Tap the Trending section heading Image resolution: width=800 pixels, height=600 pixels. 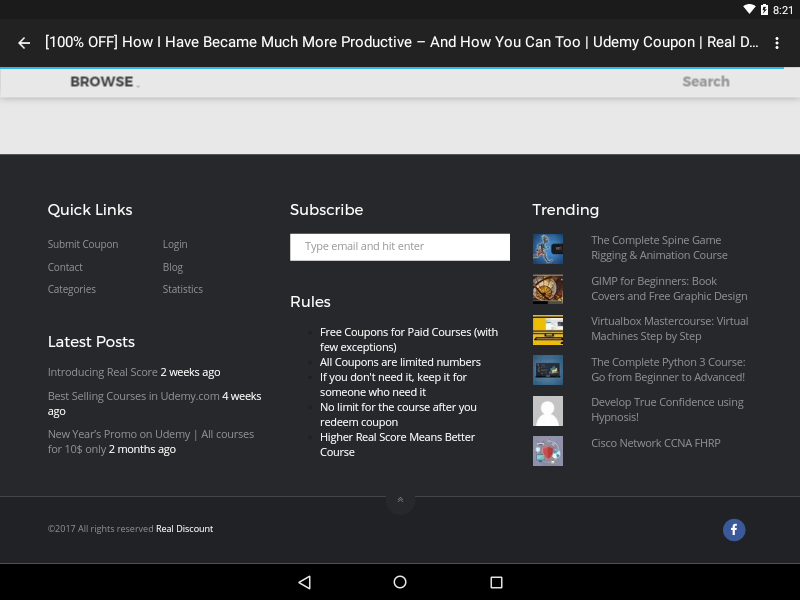pos(565,210)
